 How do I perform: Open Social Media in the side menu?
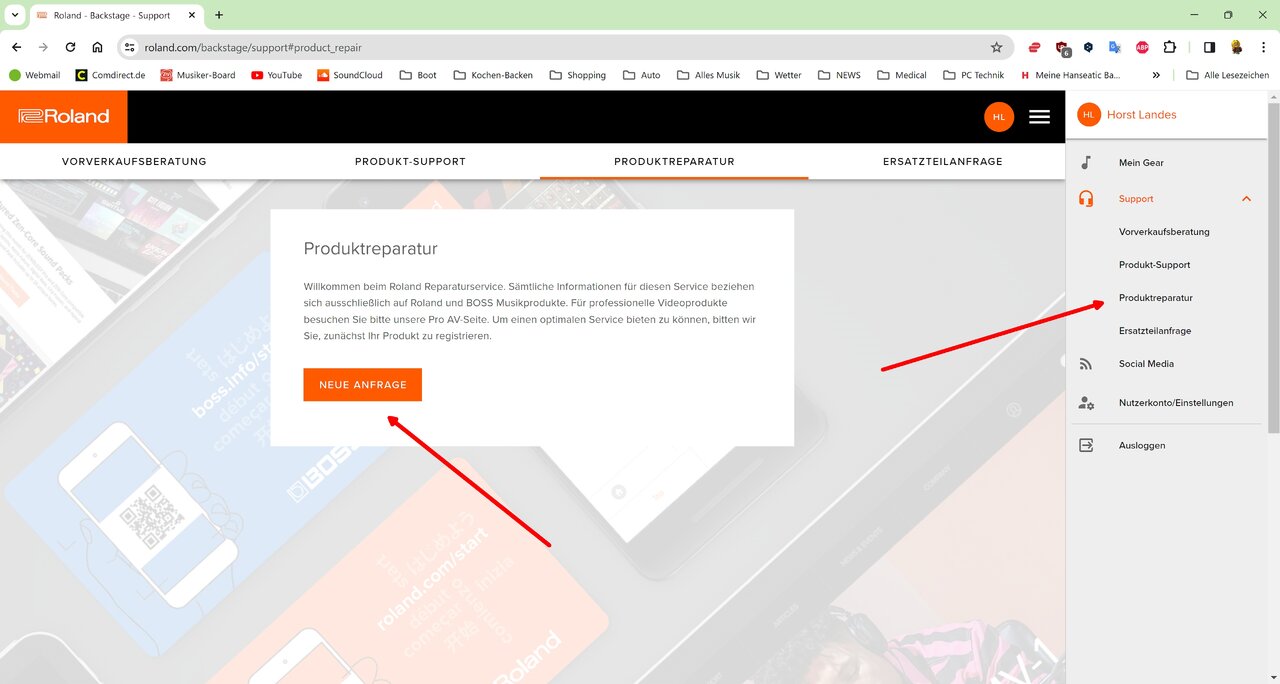(1146, 364)
